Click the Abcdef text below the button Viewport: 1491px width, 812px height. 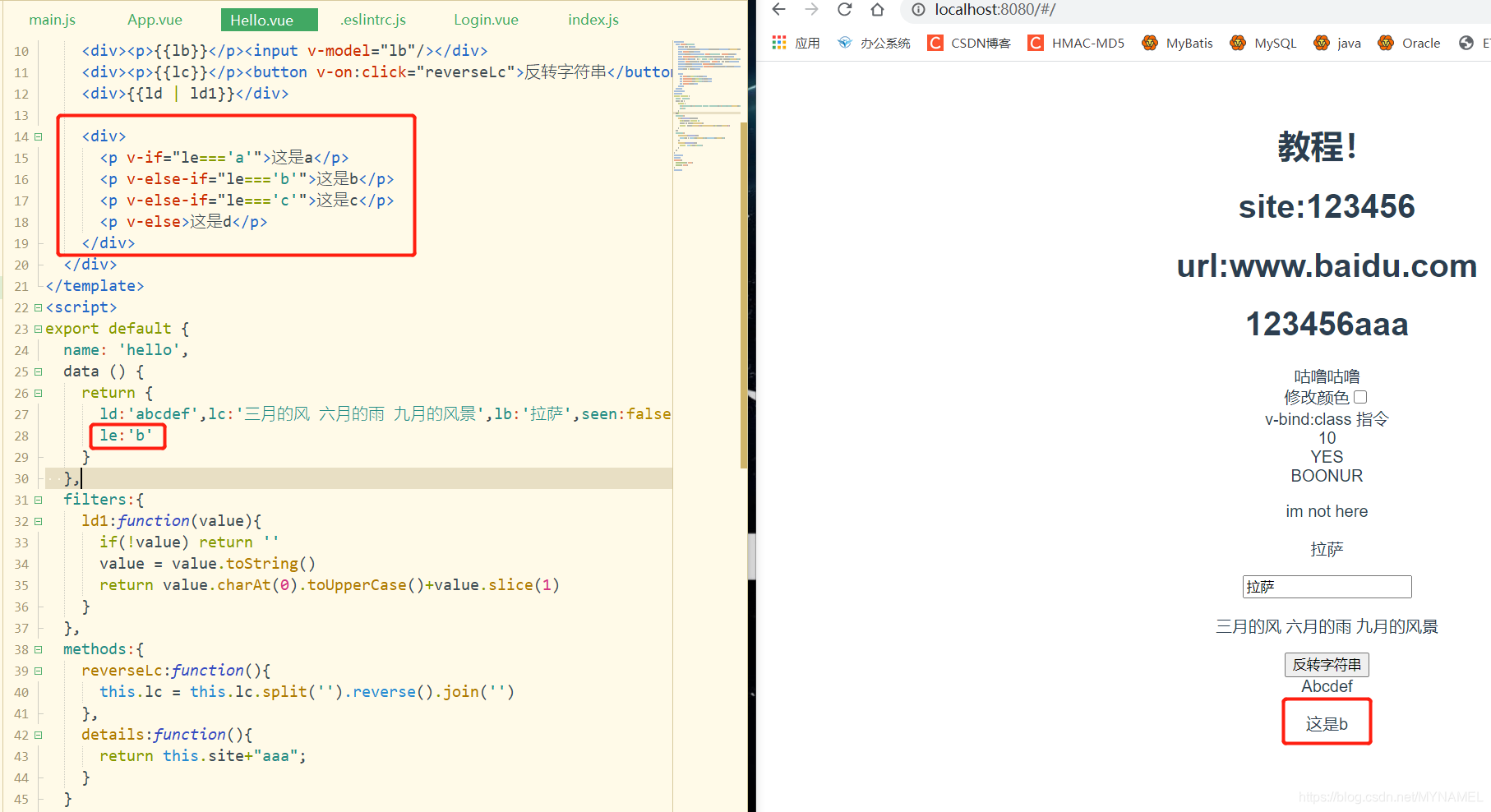click(1327, 686)
